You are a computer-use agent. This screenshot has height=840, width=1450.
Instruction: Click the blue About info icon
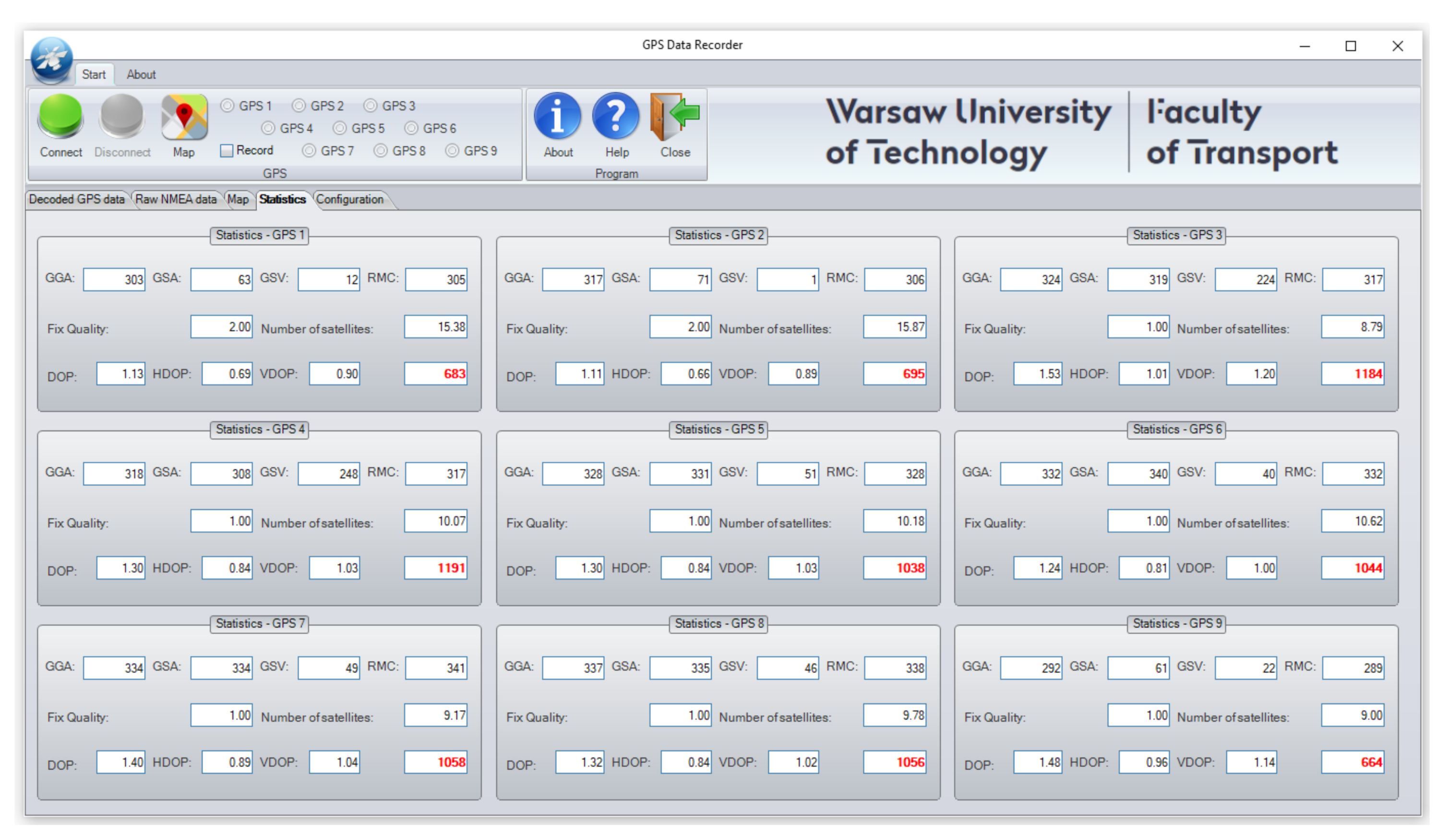(558, 117)
